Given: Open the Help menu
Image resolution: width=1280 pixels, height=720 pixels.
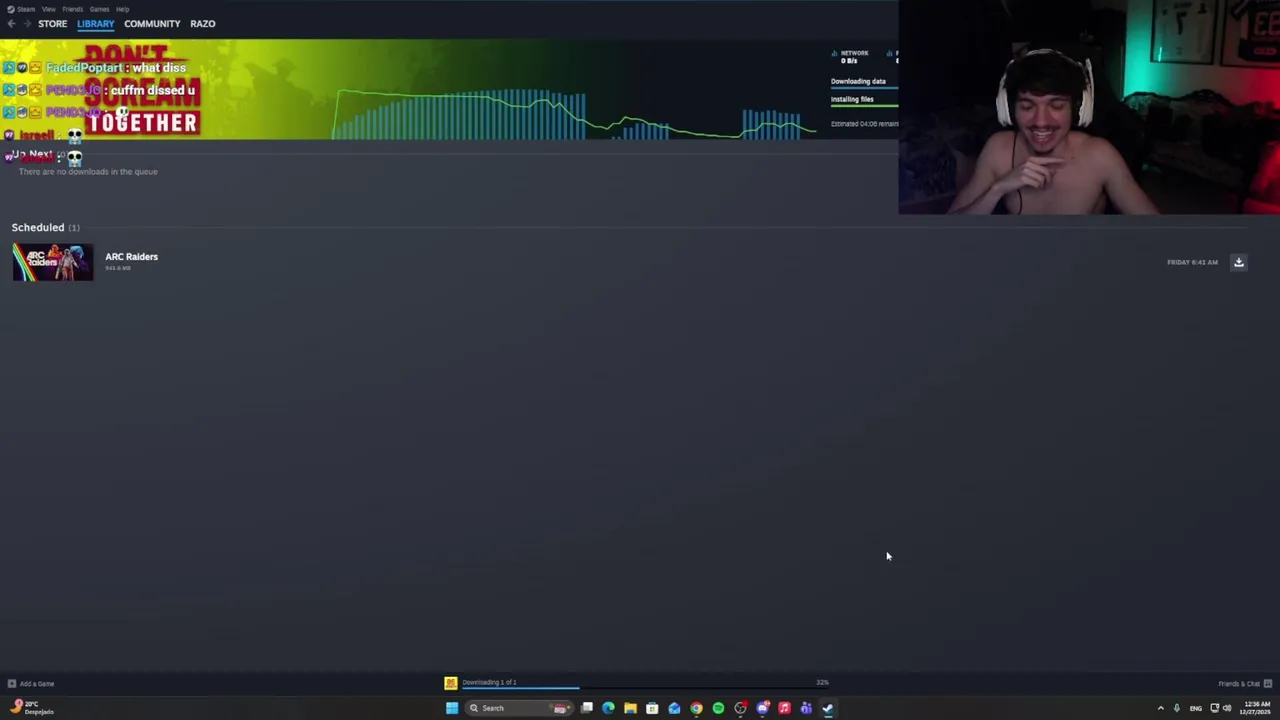Looking at the screenshot, I should (x=122, y=9).
